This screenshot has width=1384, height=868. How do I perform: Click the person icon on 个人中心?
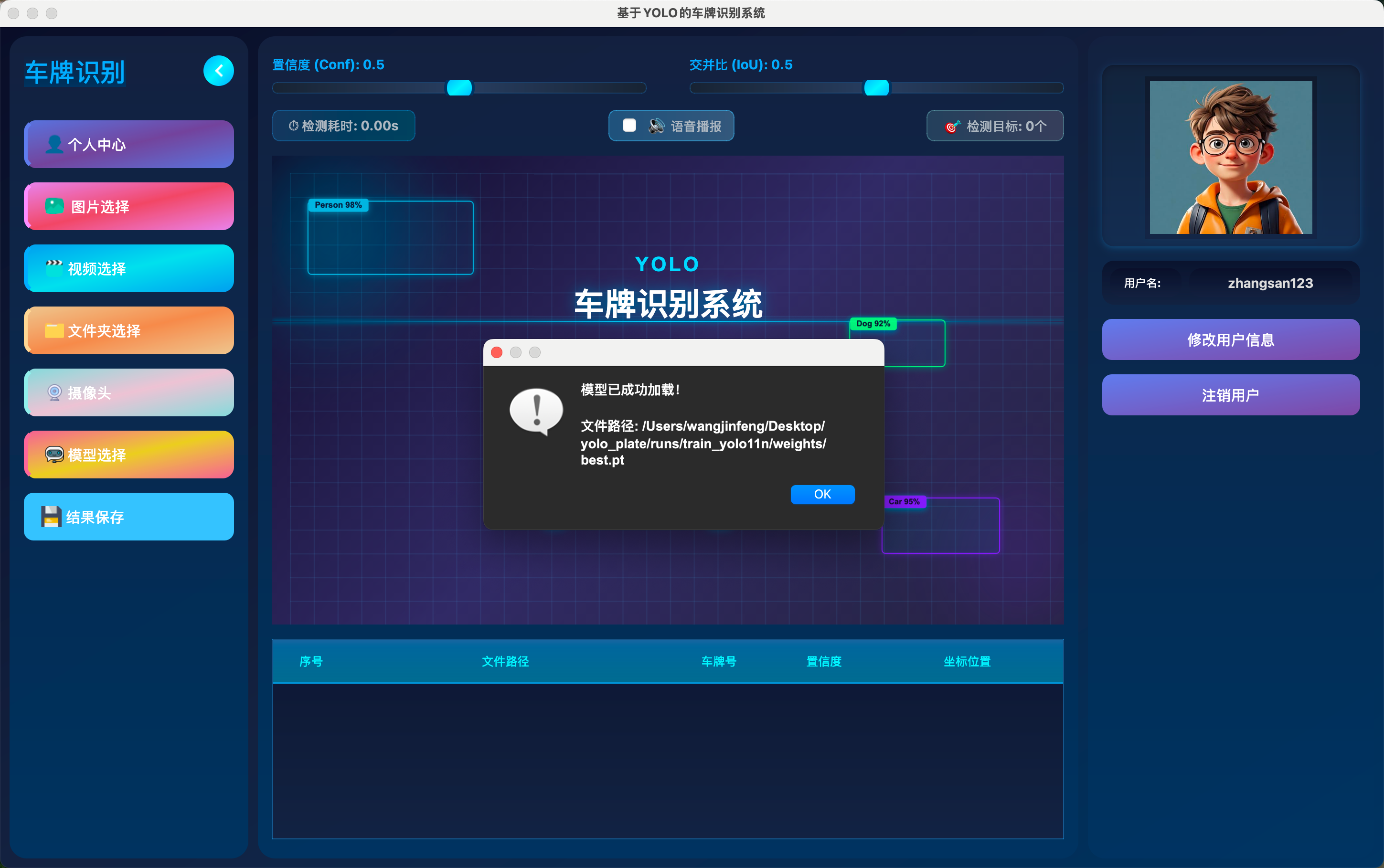click(x=54, y=144)
